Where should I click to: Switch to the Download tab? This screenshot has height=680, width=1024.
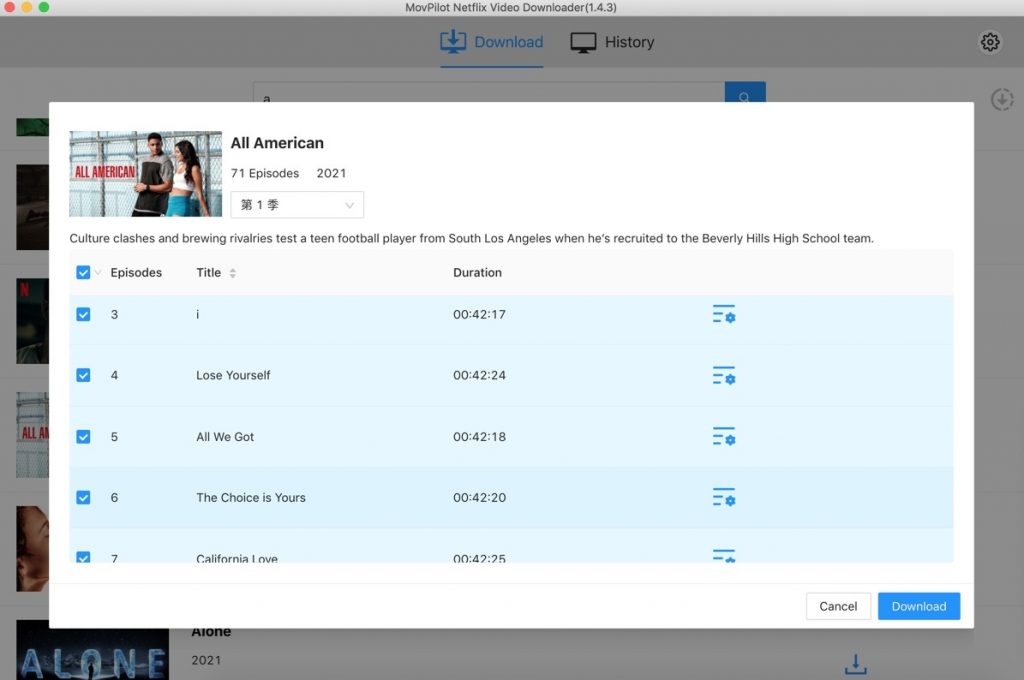click(492, 42)
